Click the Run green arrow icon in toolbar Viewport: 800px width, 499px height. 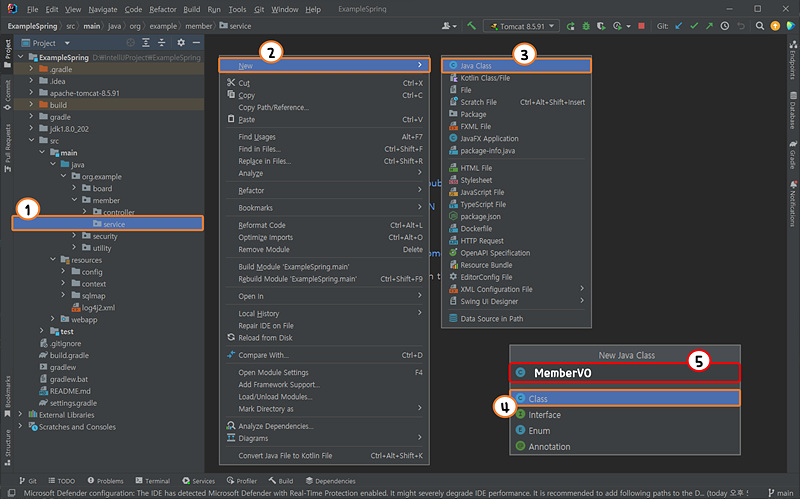(x=570, y=26)
